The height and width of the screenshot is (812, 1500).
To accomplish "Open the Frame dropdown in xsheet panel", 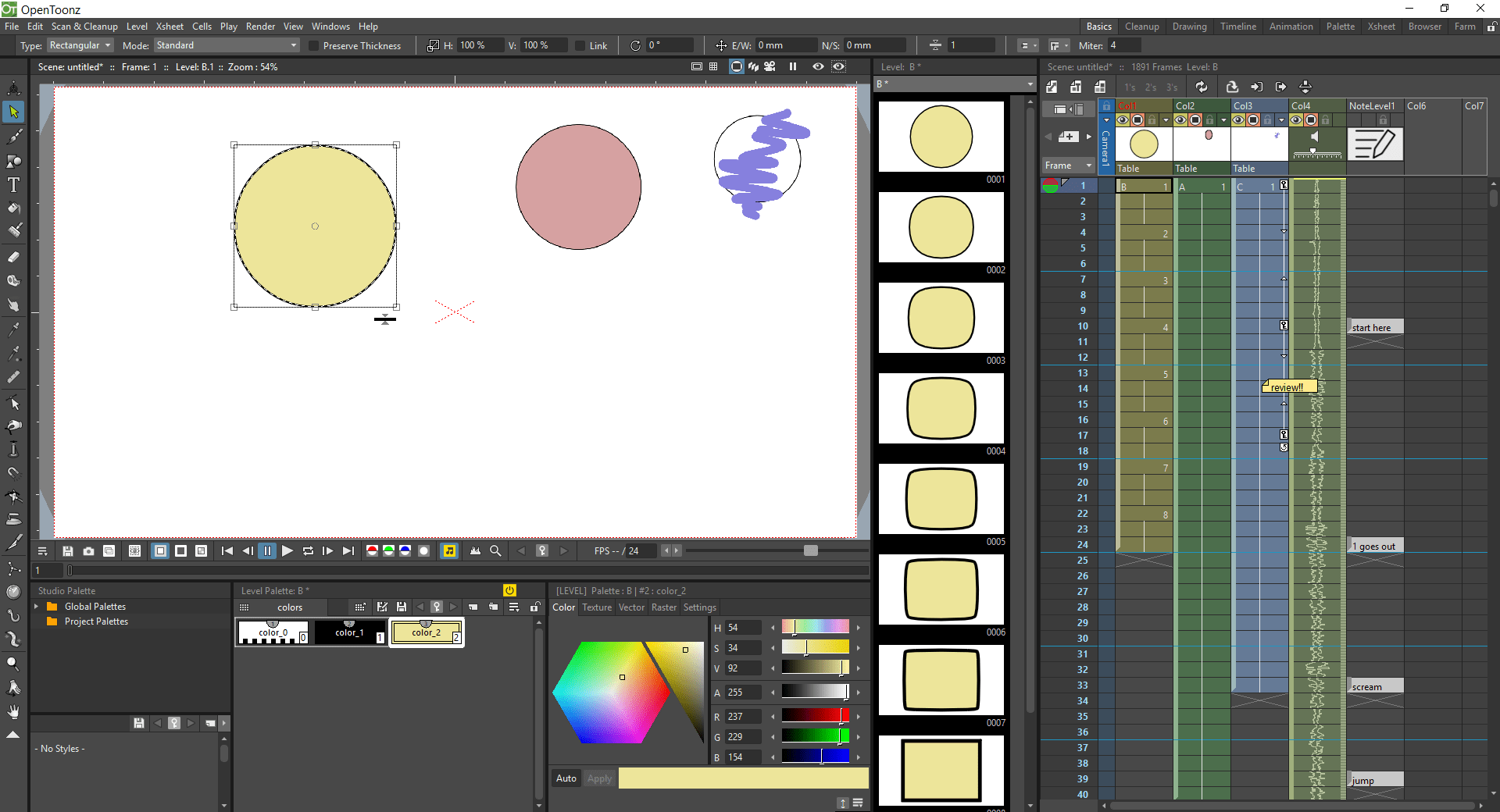I will point(1067,165).
